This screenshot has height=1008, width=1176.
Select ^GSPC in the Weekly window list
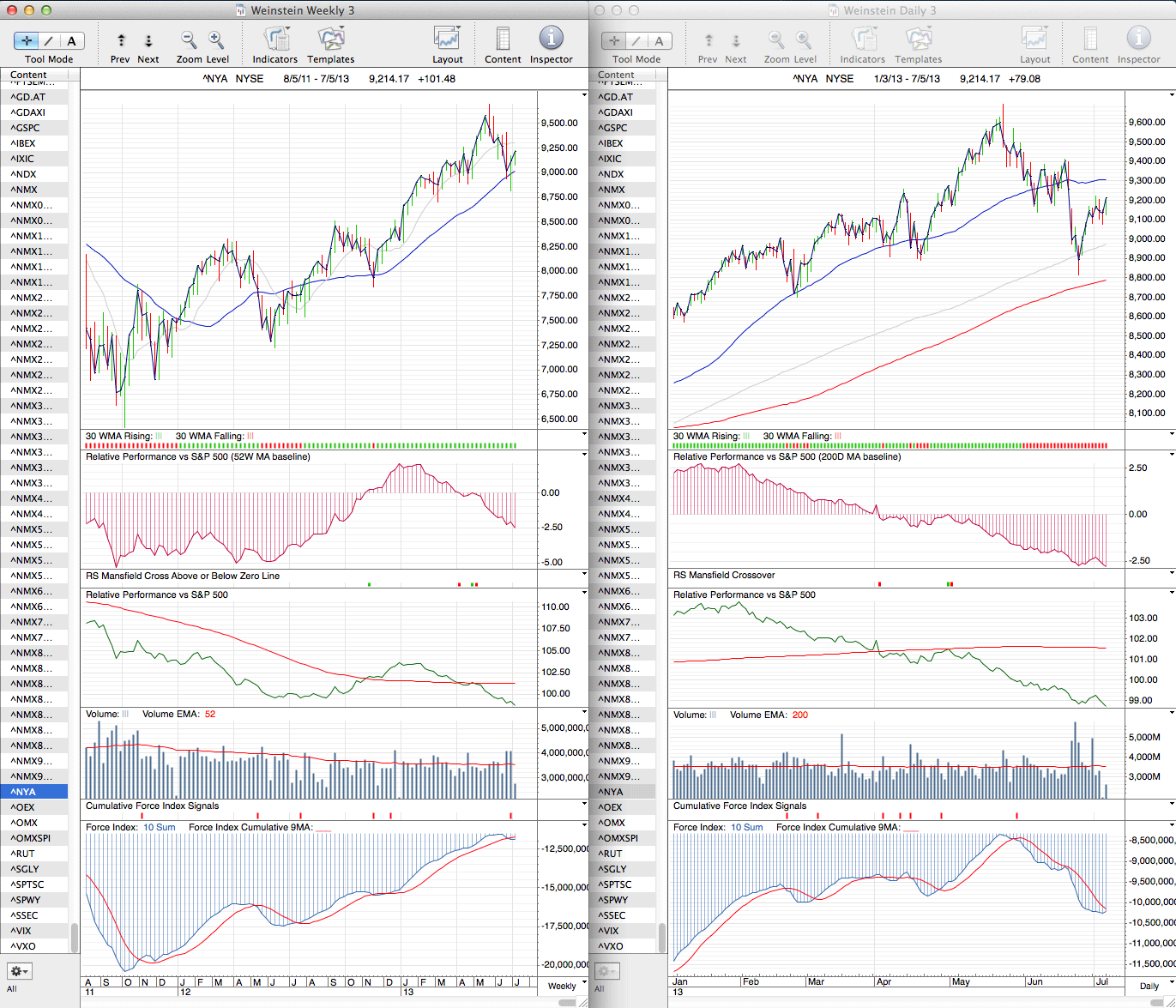click(x=34, y=128)
